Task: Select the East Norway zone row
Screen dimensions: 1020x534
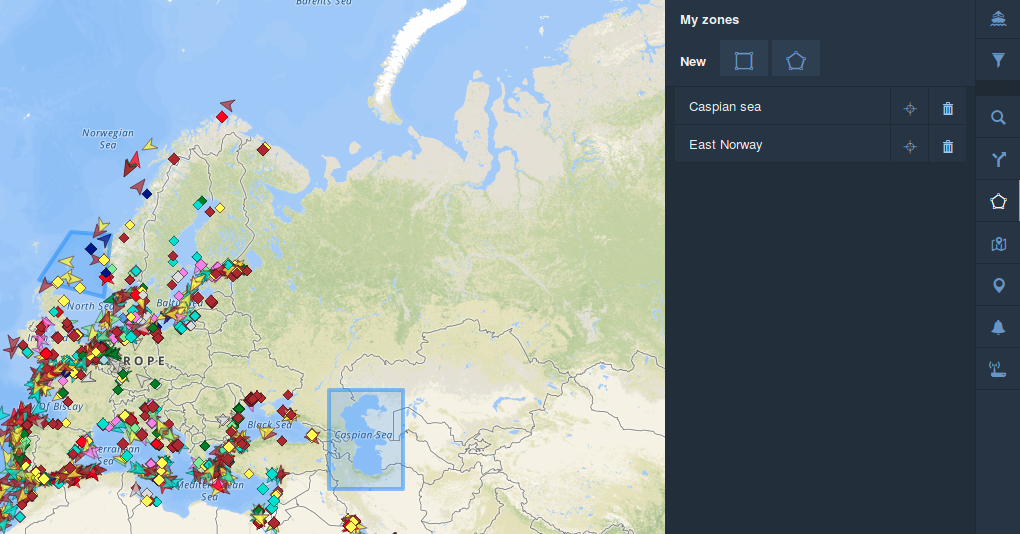Action: [783, 144]
